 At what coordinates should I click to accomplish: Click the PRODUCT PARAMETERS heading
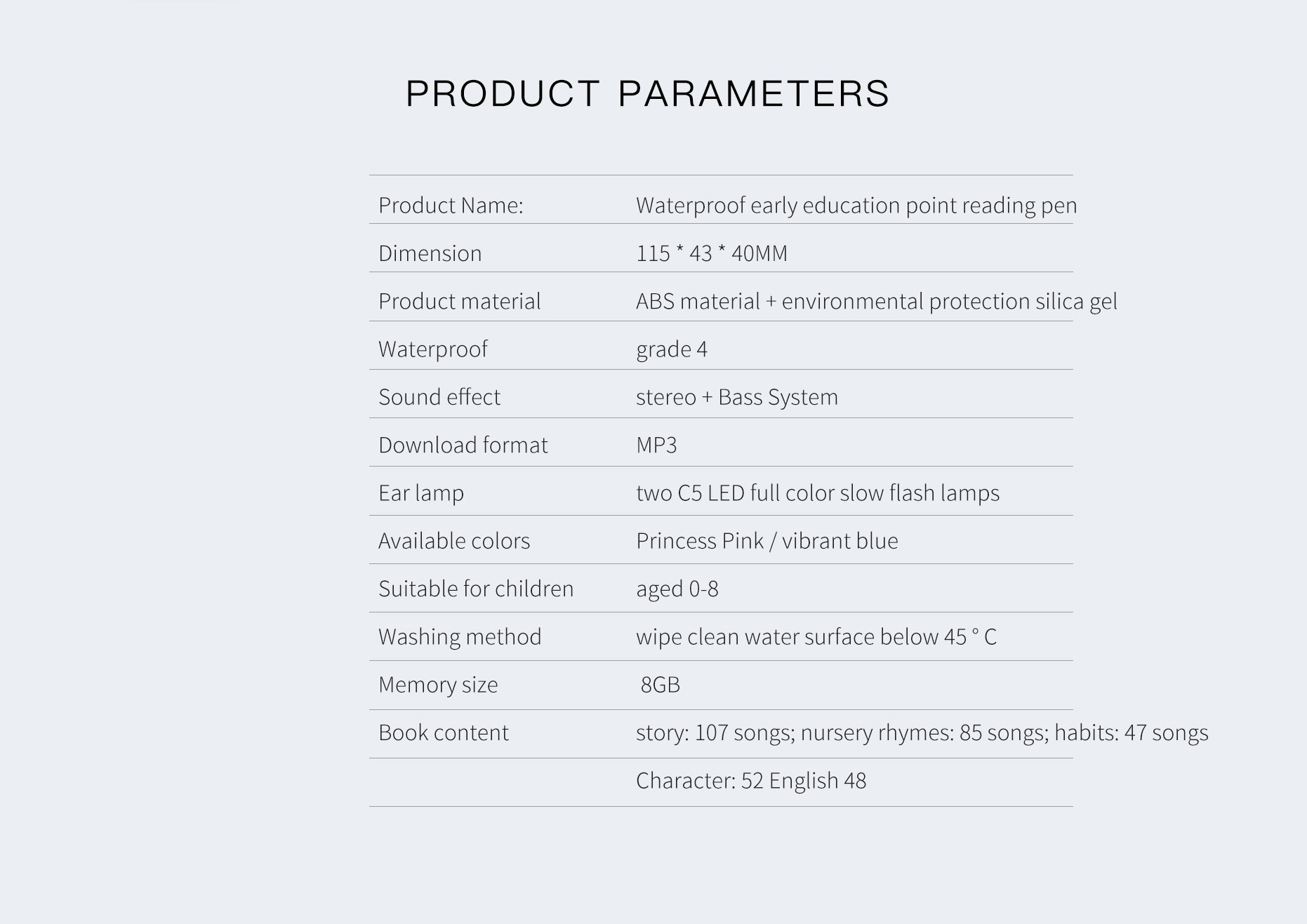pos(647,93)
